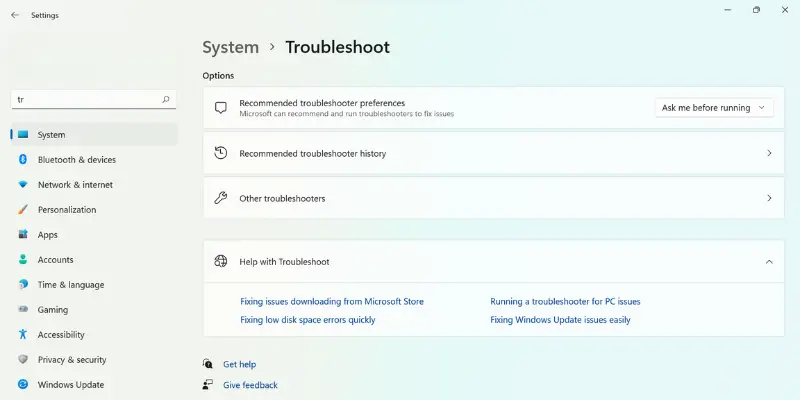Open the System settings category
This screenshot has height=400, width=800.
click(x=94, y=135)
